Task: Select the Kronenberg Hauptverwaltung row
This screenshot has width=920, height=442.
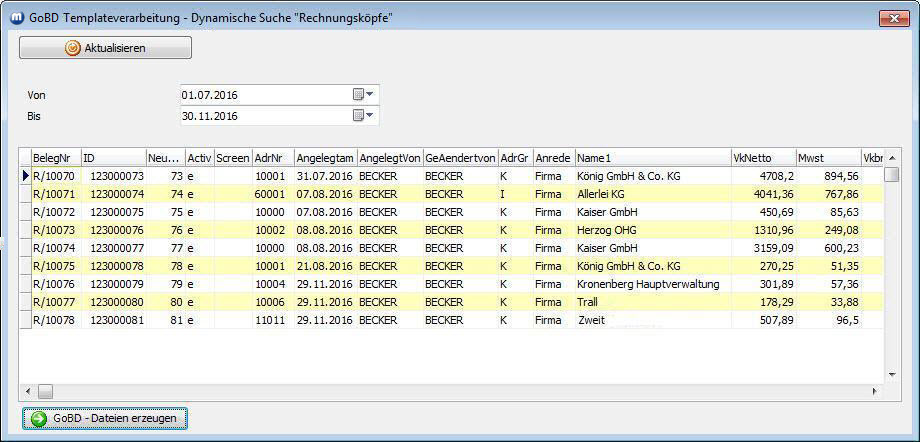Action: click(x=647, y=284)
